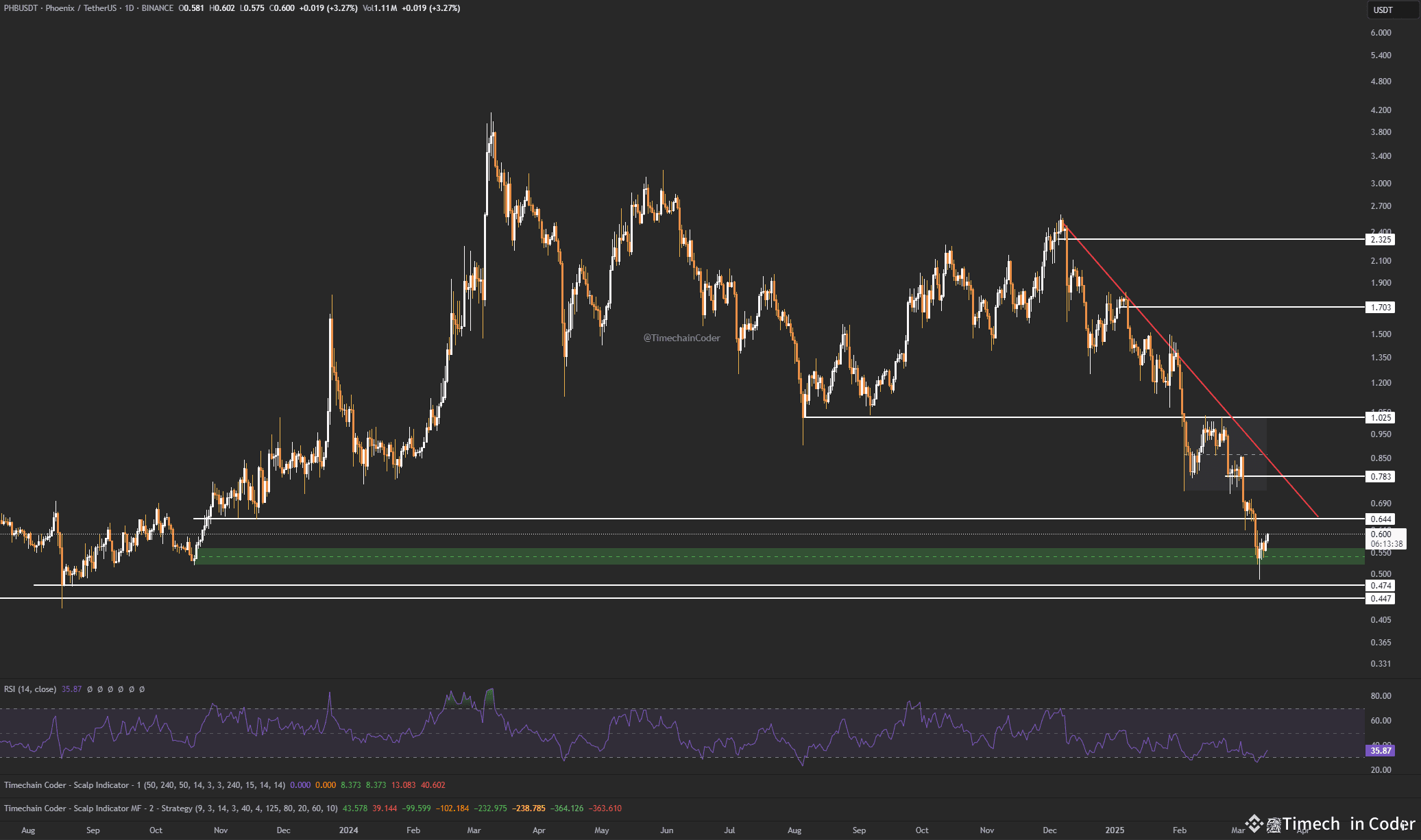The height and width of the screenshot is (840, 1421).
Task: Click the 80.00 tick on the RSI scale
Action: tap(1381, 696)
